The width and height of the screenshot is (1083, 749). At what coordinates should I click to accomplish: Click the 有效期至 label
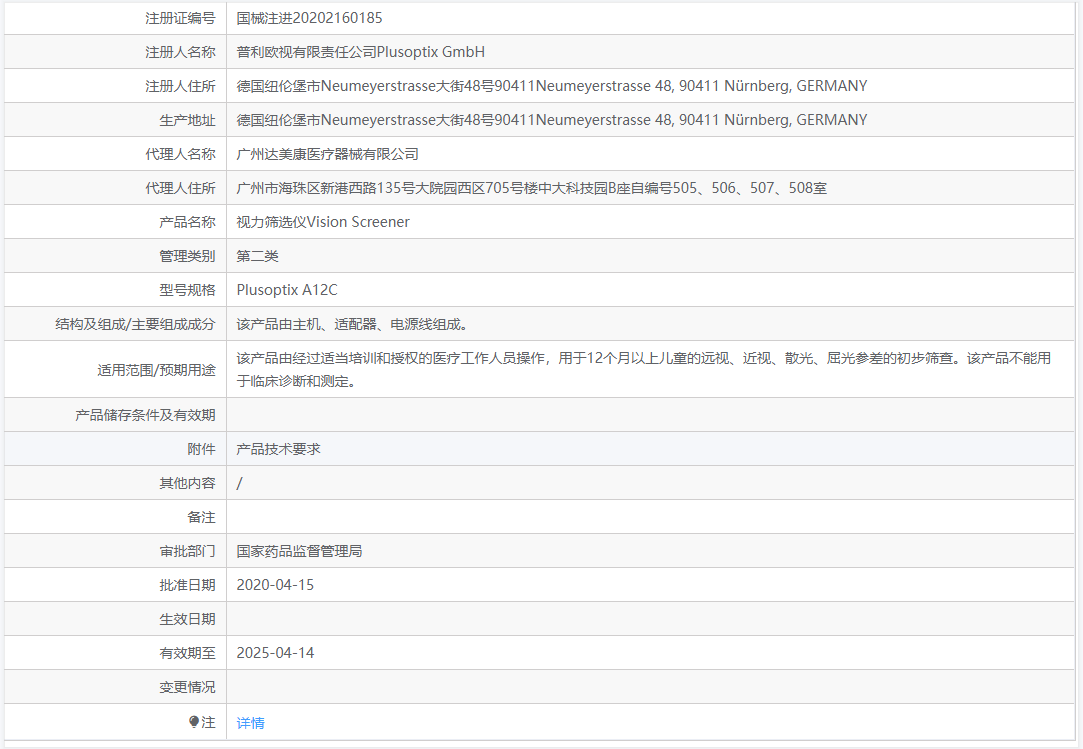pos(187,653)
